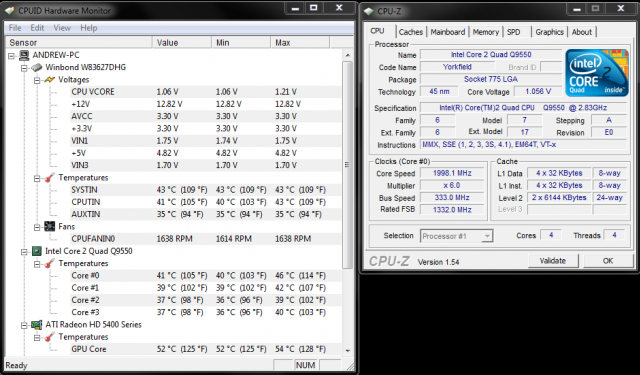Image resolution: width=640 pixels, height=375 pixels.
Task: Collapse the ATI Radeon Temperatures branch
Action: (37, 337)
